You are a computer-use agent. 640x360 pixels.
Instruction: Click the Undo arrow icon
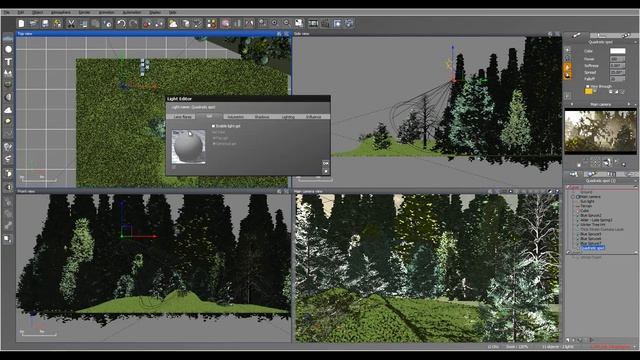(x=121, y=24)
